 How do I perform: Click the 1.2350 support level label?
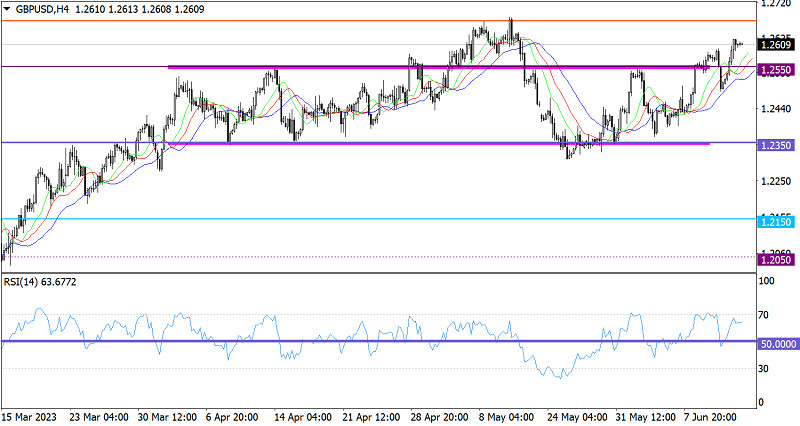pos(776,145)
